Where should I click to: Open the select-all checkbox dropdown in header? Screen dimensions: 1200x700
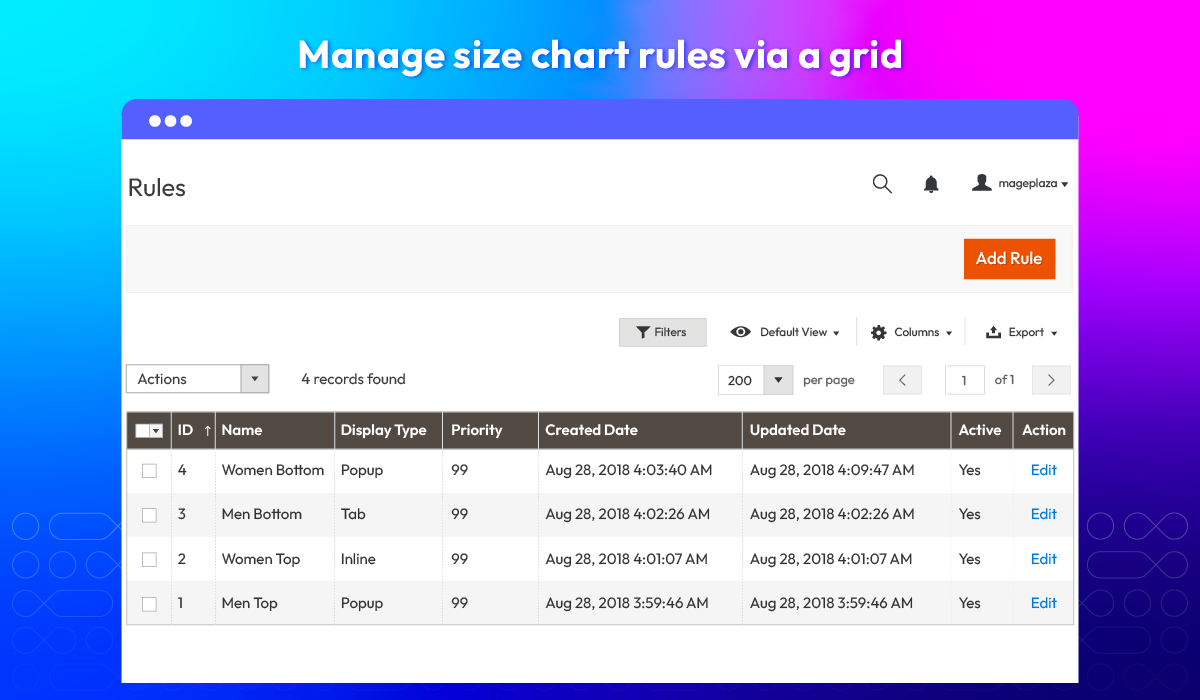pyautogui.click(x=156, y=431)
